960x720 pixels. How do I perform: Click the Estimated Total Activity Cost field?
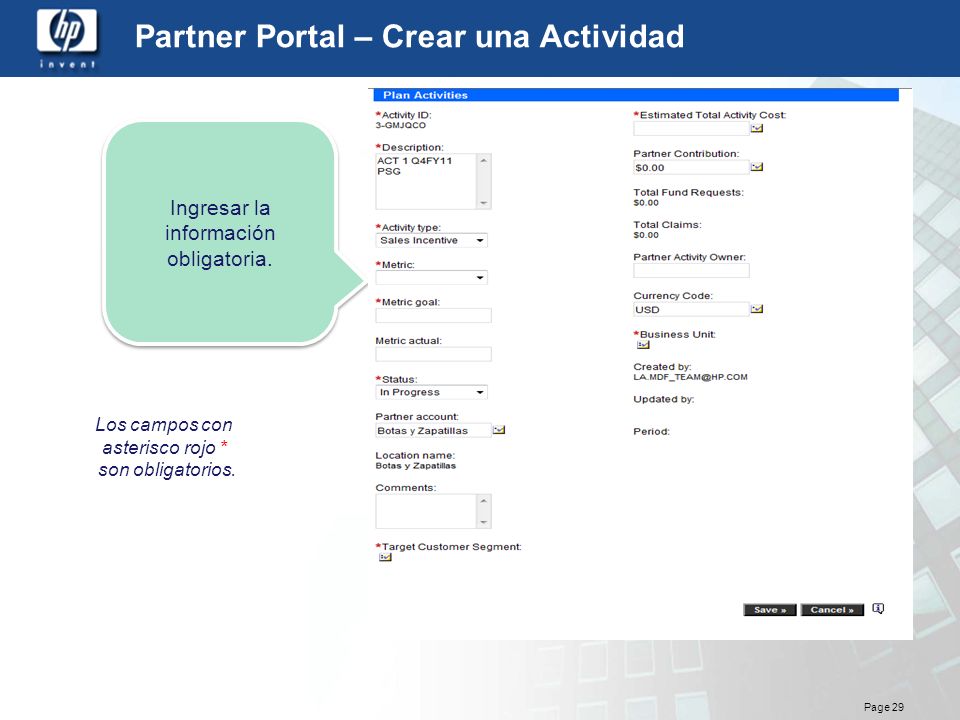(x=691, y=128)
